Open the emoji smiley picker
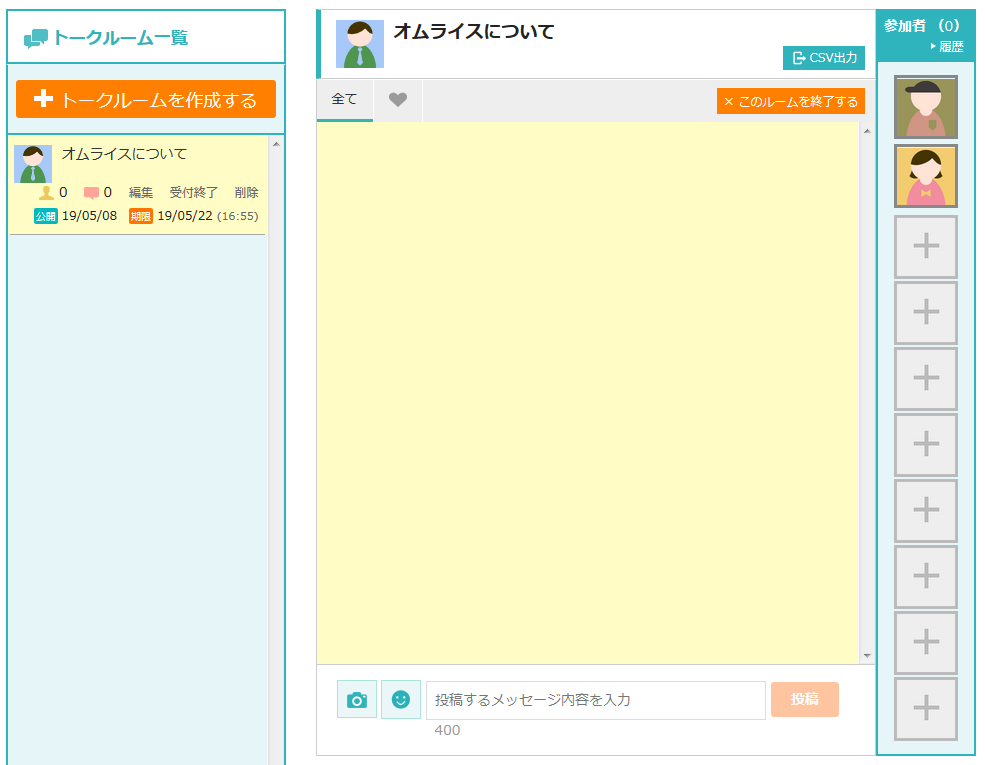 pyautogui.click(x=401, y=700)
